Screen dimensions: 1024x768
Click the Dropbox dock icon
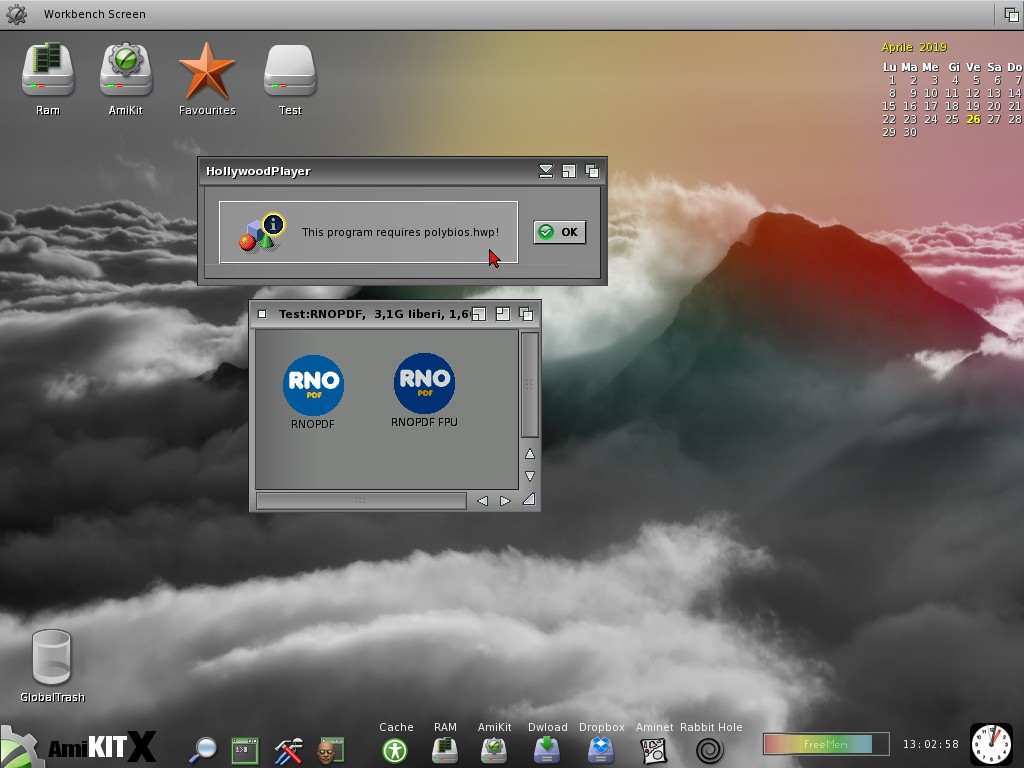click(601, 749)
